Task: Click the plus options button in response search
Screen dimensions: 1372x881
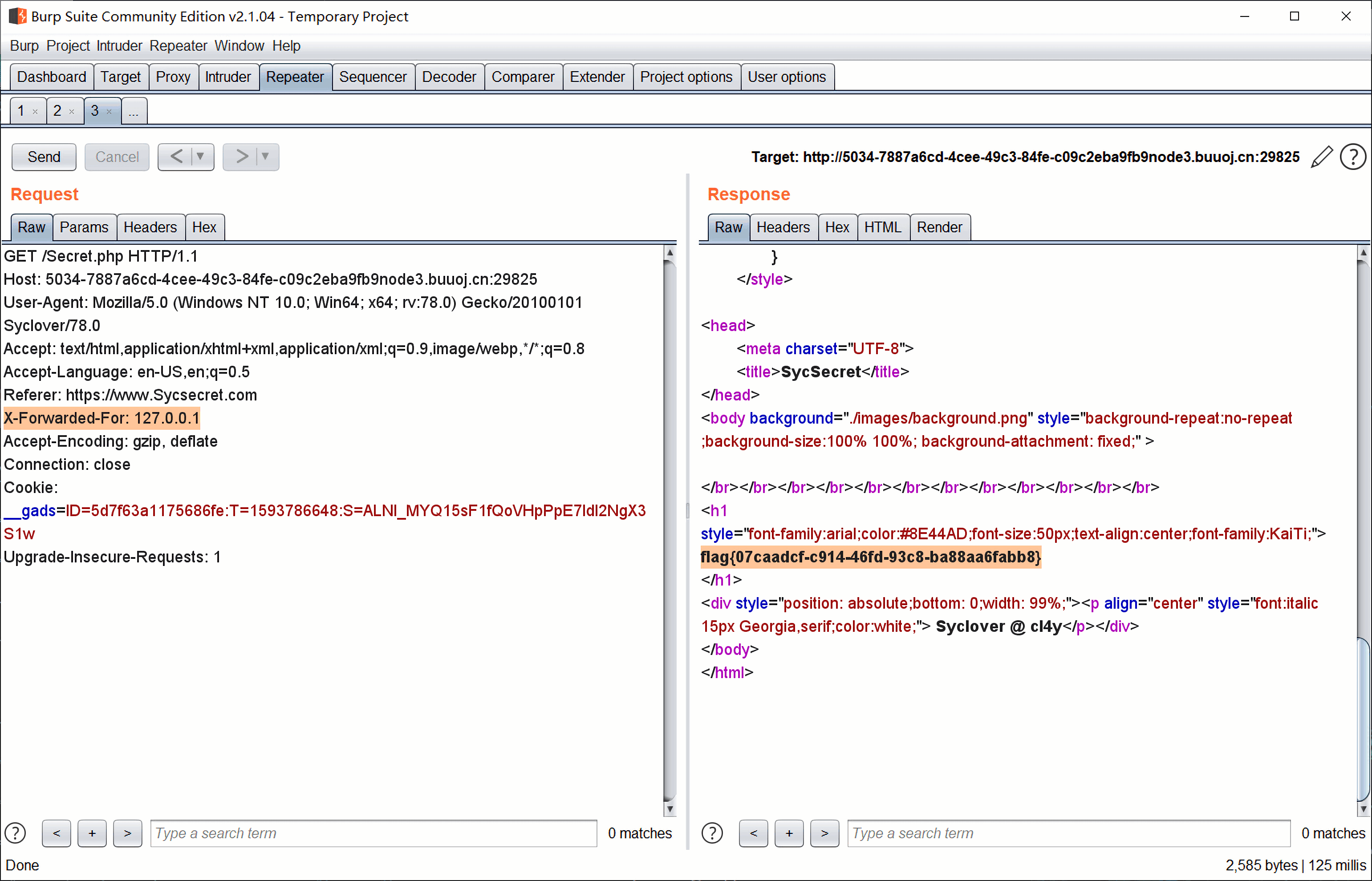Action: click(789, 833)
